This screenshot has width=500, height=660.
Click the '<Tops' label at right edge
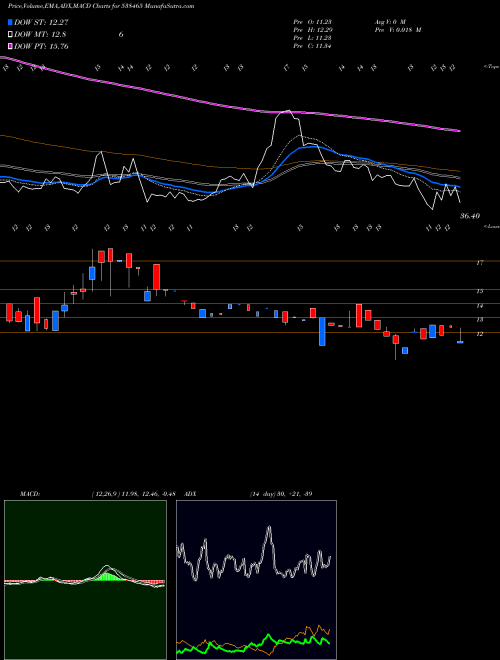pyautogui.click(x=491, y=67)
